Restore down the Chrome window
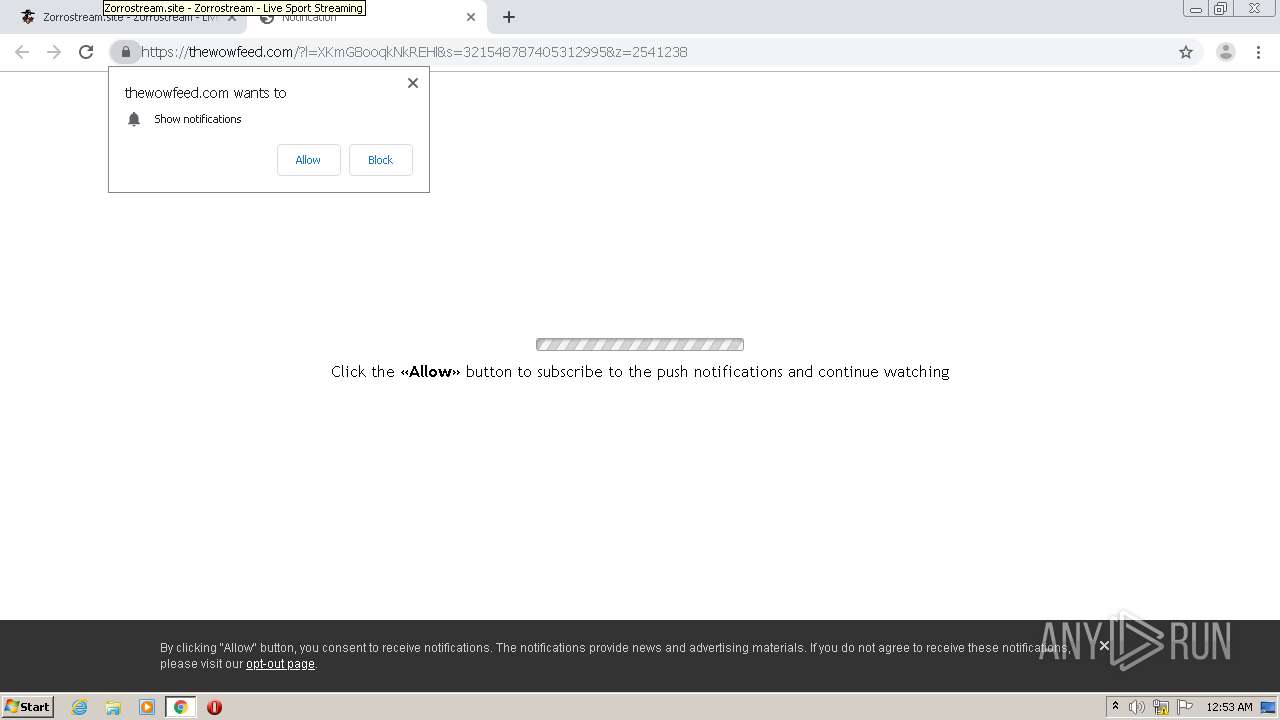1280x720 pixels. pos(1221,9)
